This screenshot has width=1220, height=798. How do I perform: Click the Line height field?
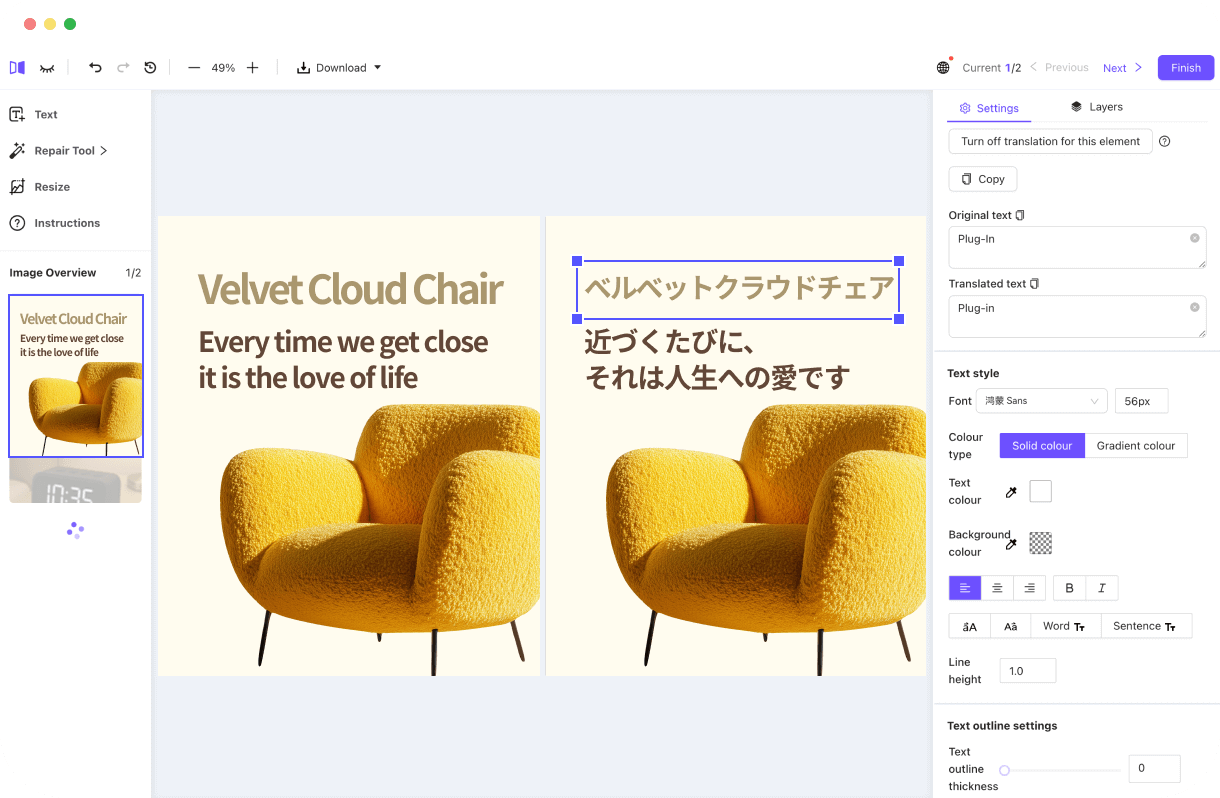(1028, 670)
